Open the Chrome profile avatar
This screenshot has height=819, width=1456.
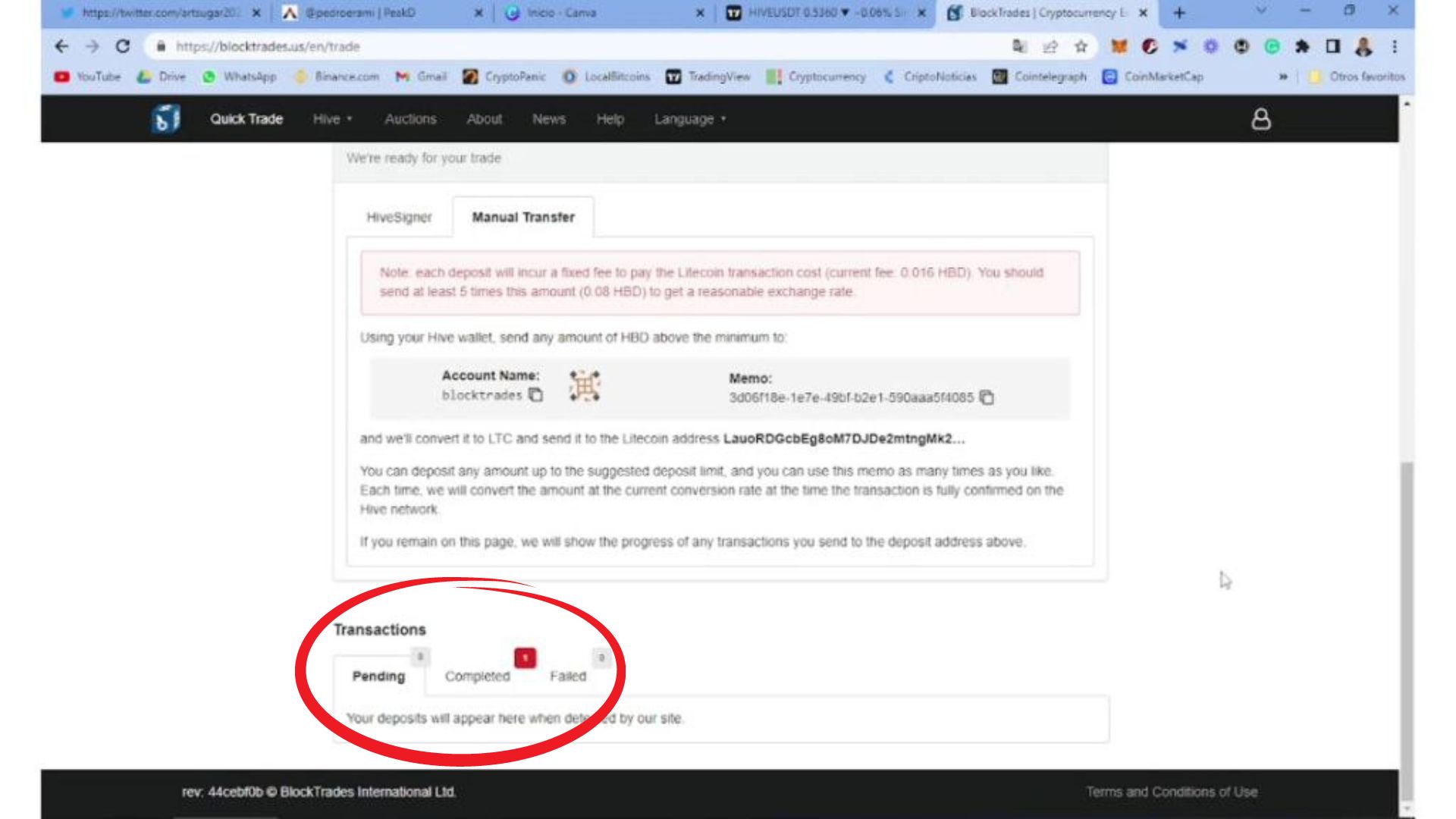coord(1363,46)
